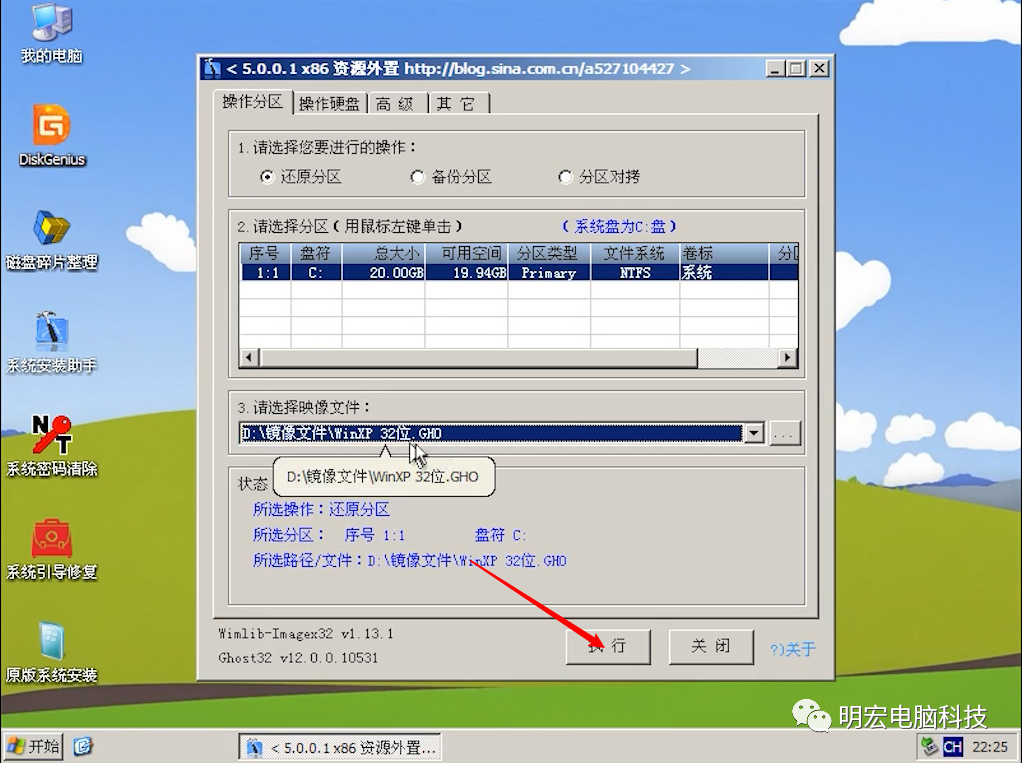Launch the 系统密码清除 desktop icon
Image resolution: width=1022 pixels, height=763 pixels.
tap(52, 436)
